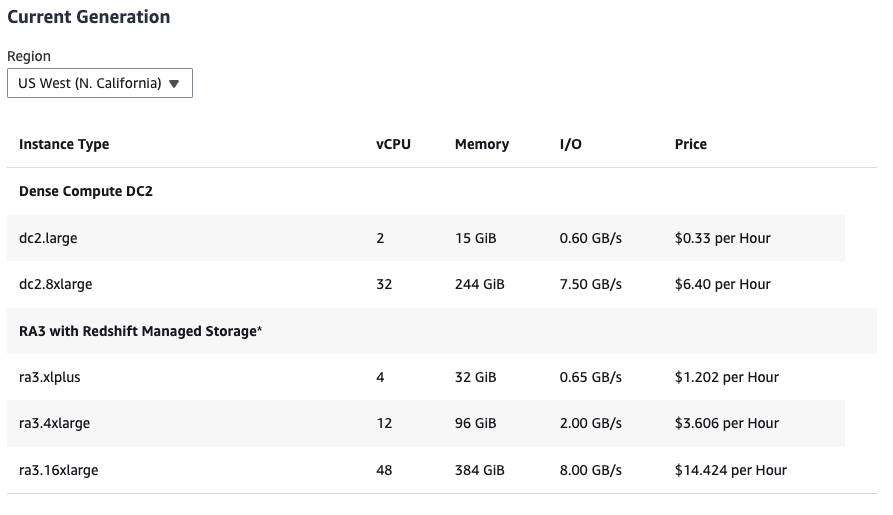Image resolution: width=893 pixels, height=515 pixels.
Task: Select the '$1.202 per Hour' price
Action: point(727,377)
